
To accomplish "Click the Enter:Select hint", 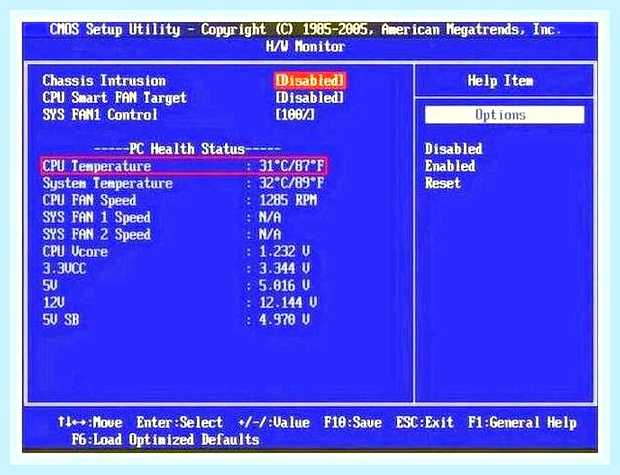I will [x=180, y=422].
